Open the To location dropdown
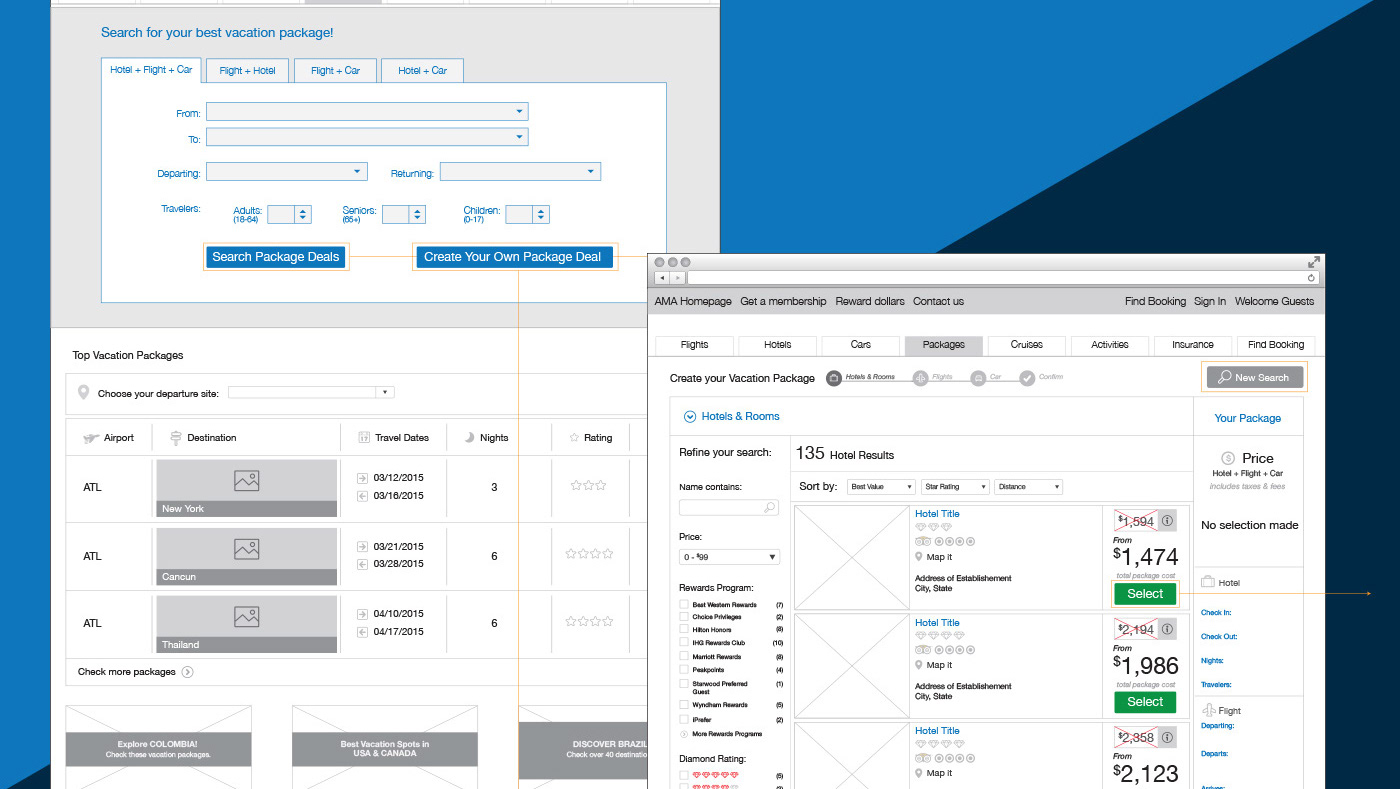This screenshot has width=1400, height=789. (367, 137)
